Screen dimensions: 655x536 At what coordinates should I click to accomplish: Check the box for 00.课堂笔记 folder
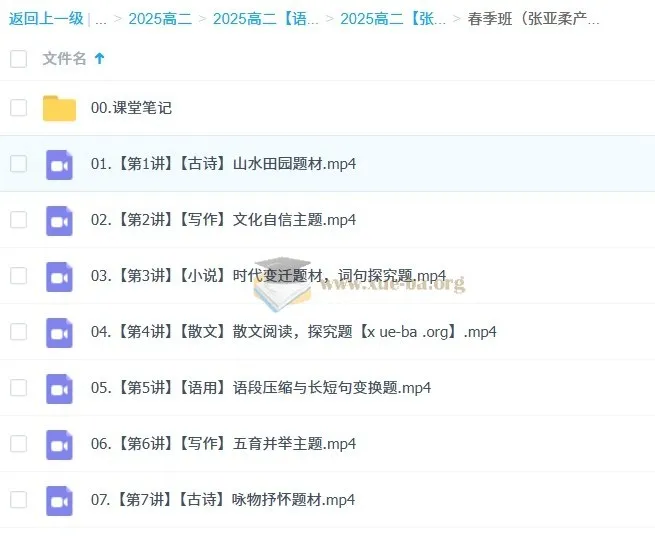pyautogui.click(x=18, y=108)
